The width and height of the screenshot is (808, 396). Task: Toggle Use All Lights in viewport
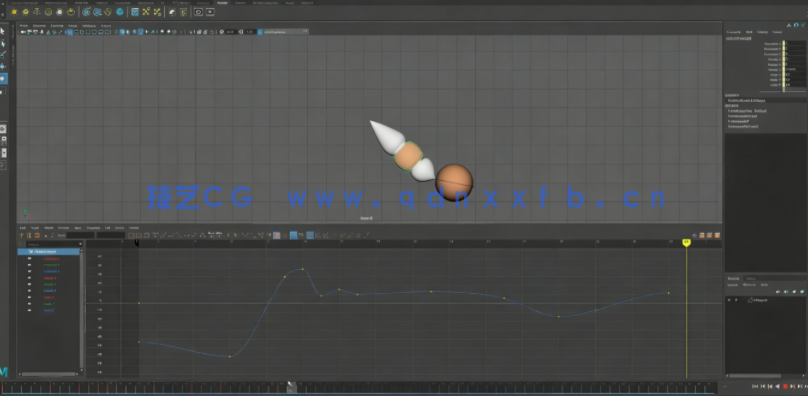(x=147, y=32)
